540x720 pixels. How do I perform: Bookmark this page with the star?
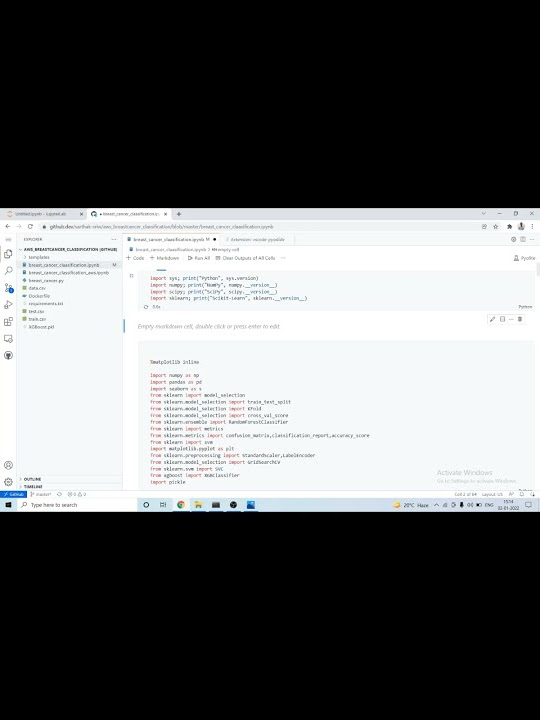pos(496,226)
